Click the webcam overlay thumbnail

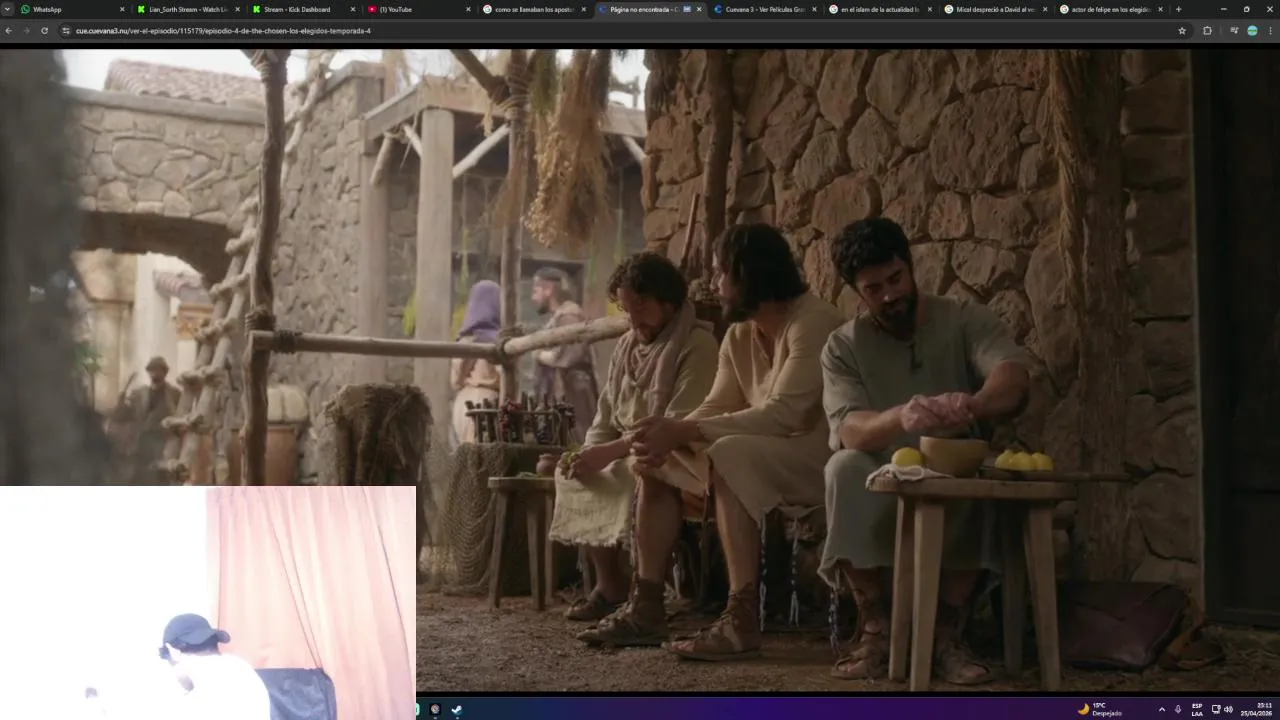208,603
